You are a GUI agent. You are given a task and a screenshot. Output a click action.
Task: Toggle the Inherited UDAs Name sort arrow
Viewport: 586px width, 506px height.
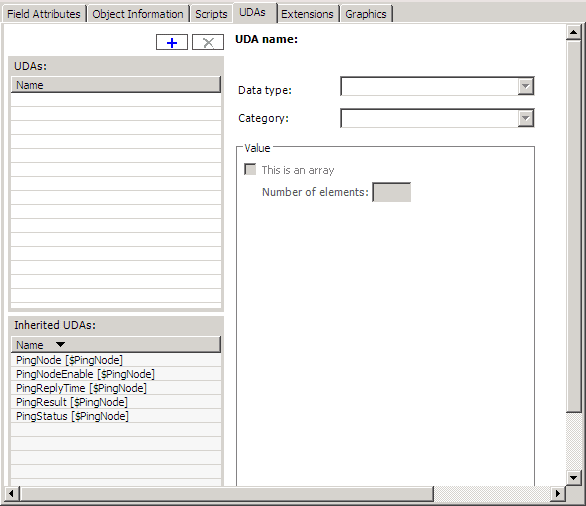[x=60, y=344]
